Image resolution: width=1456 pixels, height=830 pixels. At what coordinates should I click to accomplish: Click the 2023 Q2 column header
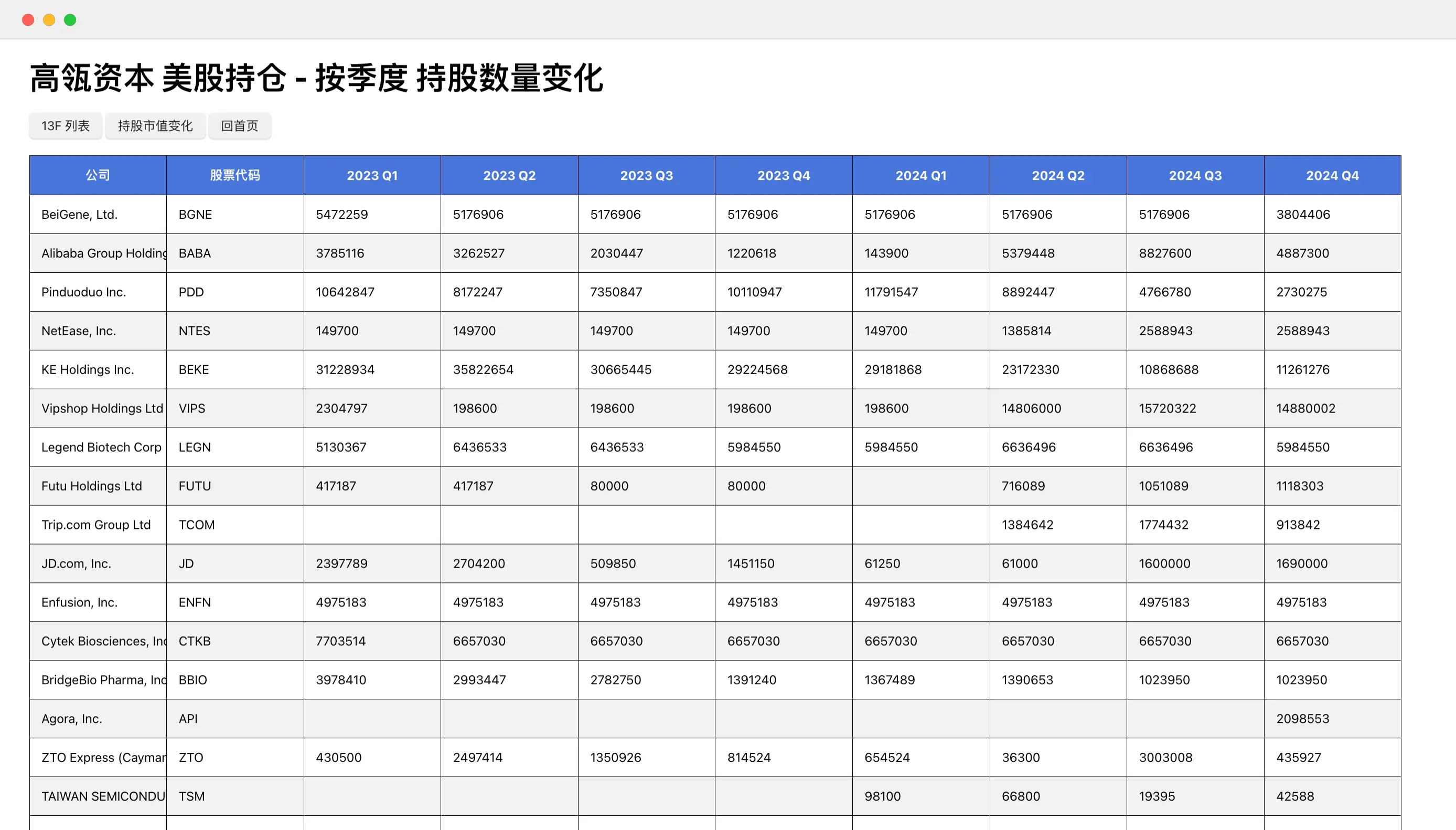(x=509, y=175)
